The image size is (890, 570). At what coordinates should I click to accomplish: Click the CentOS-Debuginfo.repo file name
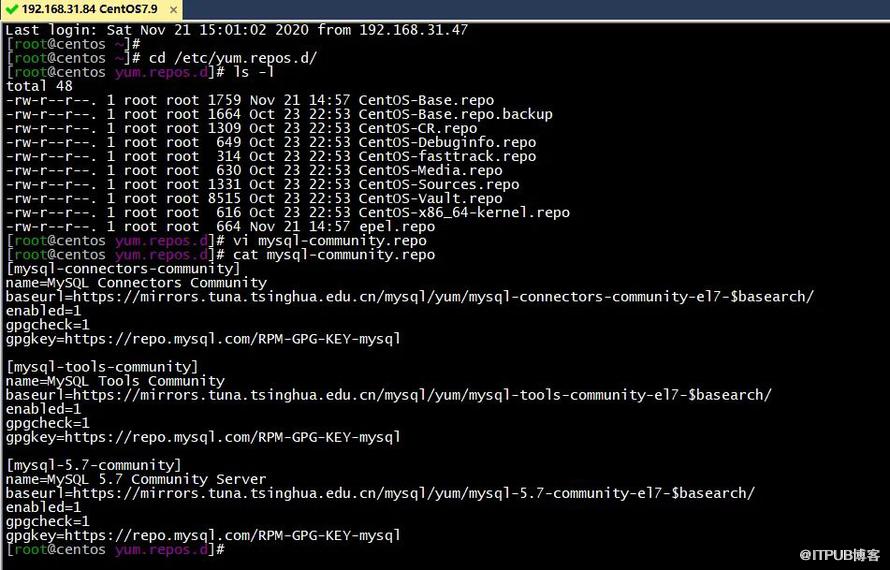click(x=447, y=142)
